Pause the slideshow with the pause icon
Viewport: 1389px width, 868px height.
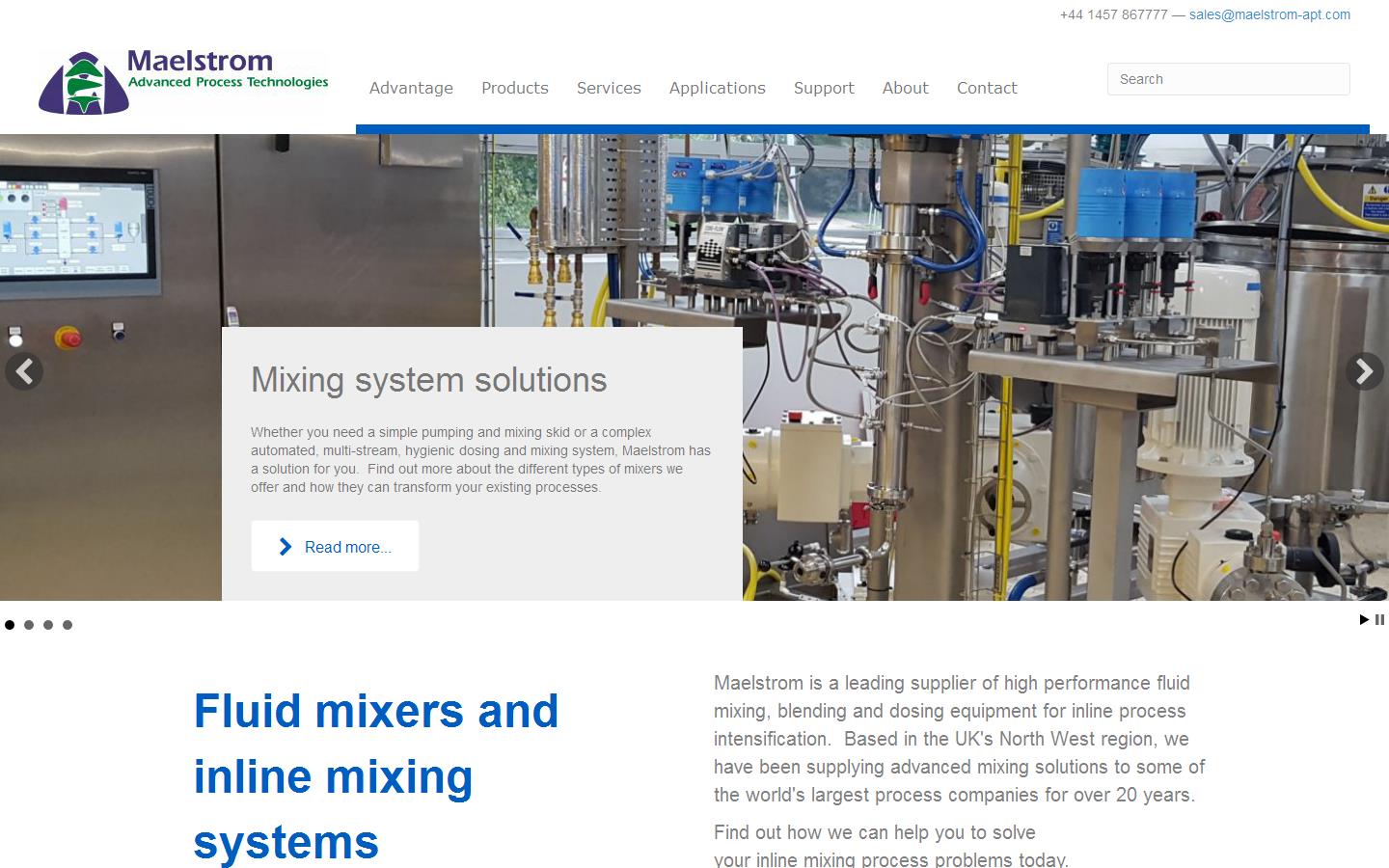click(1379, 620)
